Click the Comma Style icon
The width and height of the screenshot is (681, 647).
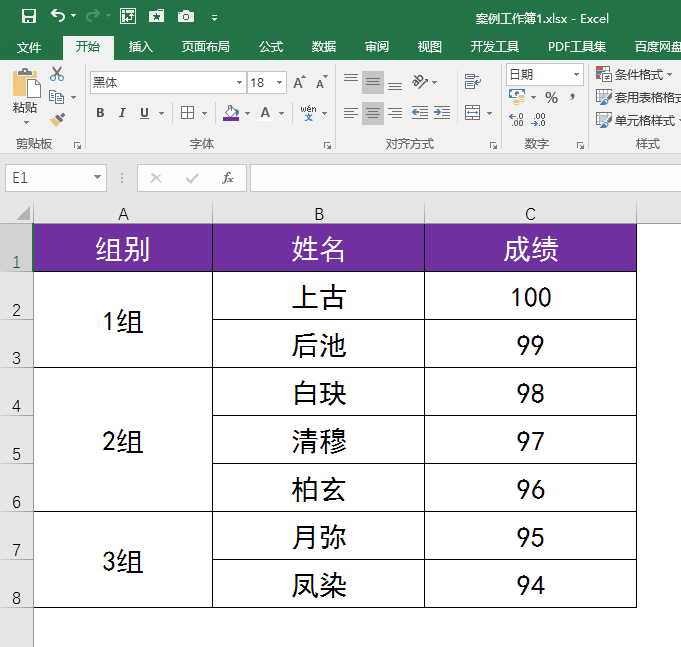[x=573, y=97]
